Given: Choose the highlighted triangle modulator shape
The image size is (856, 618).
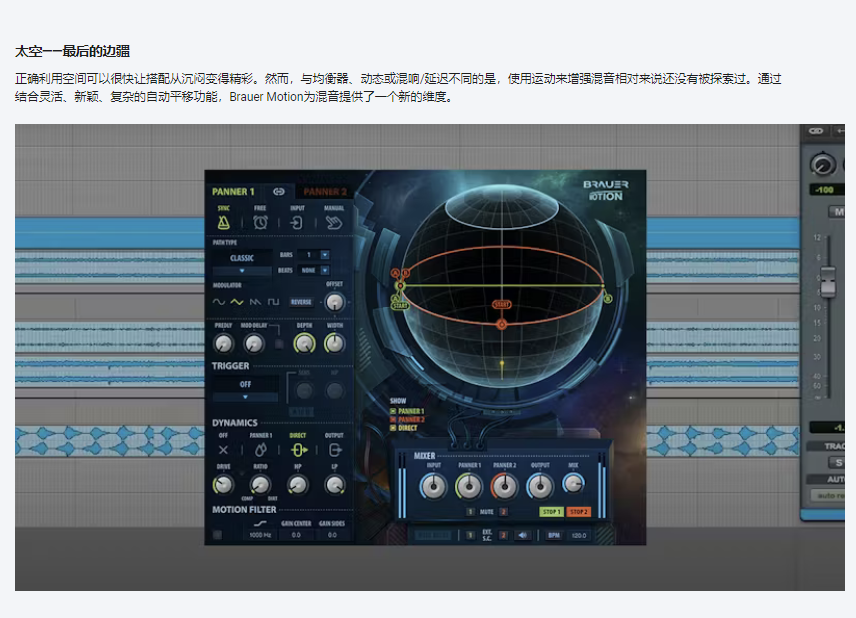Looking at the screenshot, I should 236,301.
